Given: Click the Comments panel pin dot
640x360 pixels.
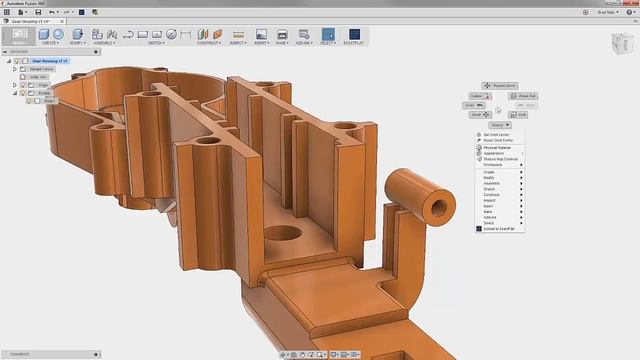Looking at the screenshot, I should click(96, 354).
